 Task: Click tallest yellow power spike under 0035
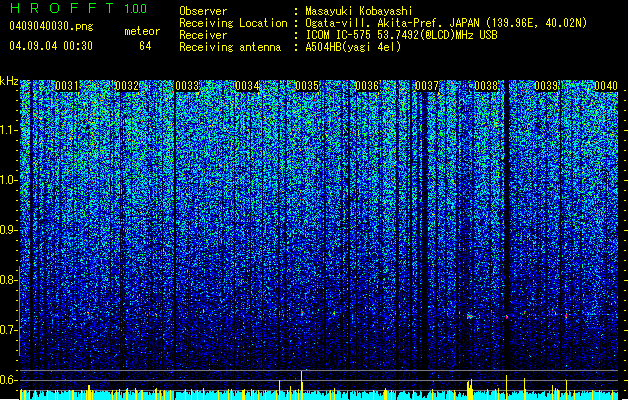(302, 385)
